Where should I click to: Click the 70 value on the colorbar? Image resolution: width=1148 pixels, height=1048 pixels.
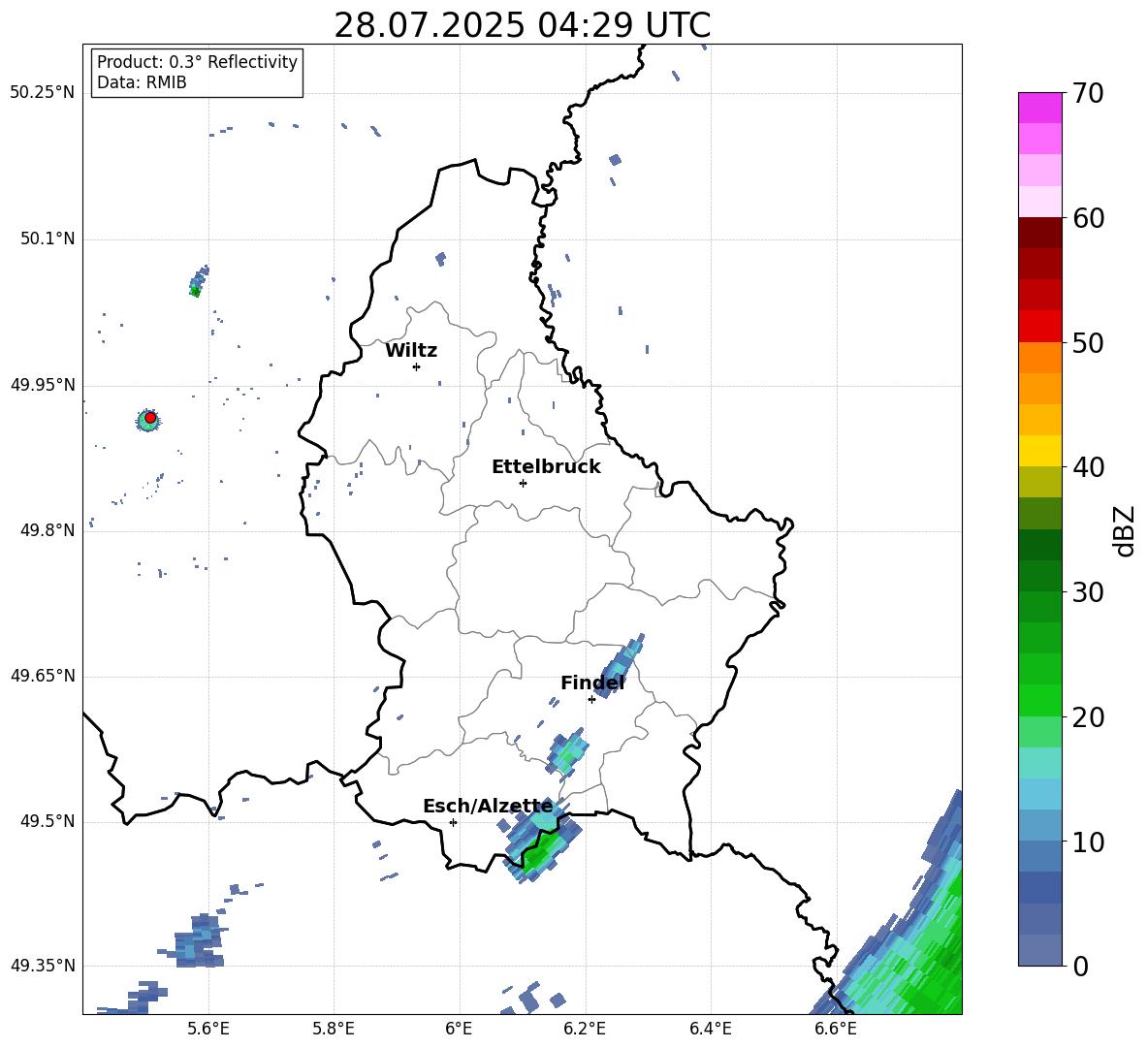coord(1089,93)
